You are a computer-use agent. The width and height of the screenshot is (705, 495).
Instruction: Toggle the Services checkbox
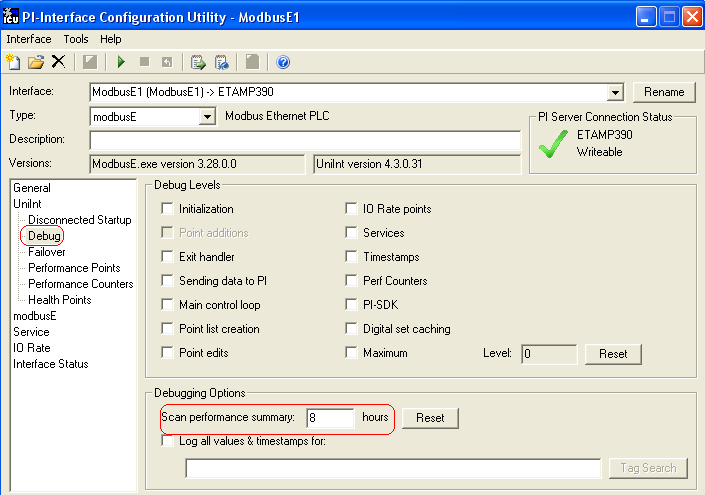[x=351, y=232]
